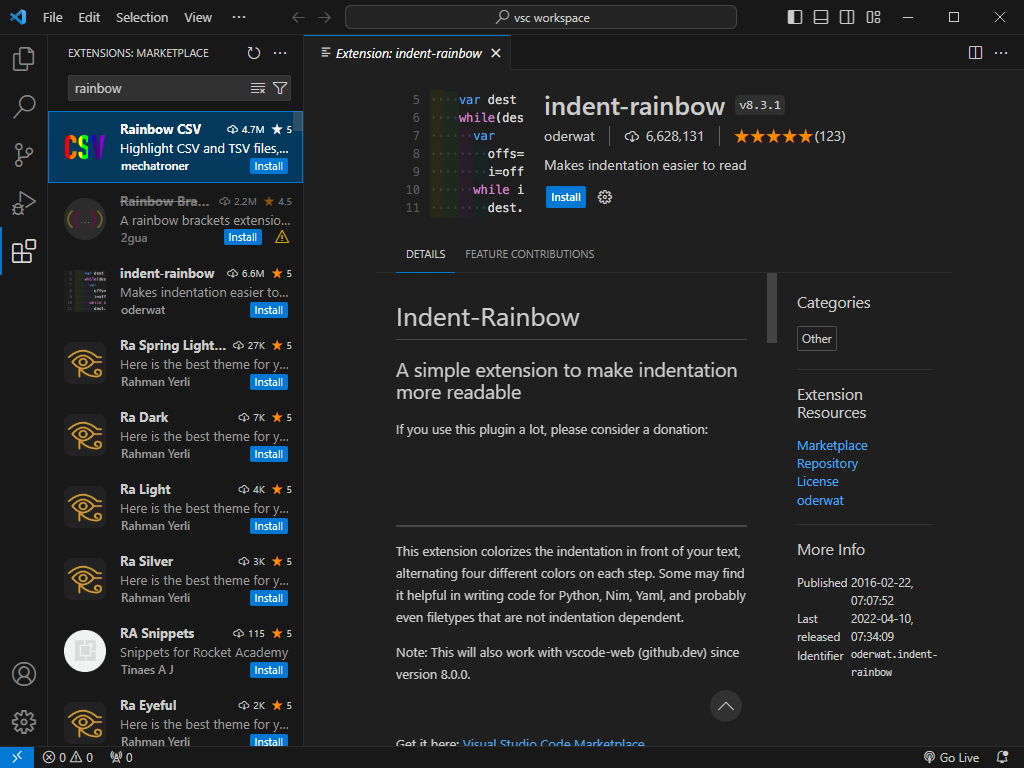Click the details readme scrollbar
The height and width of the screenshot is (768, 1024).
click(772, 308)
